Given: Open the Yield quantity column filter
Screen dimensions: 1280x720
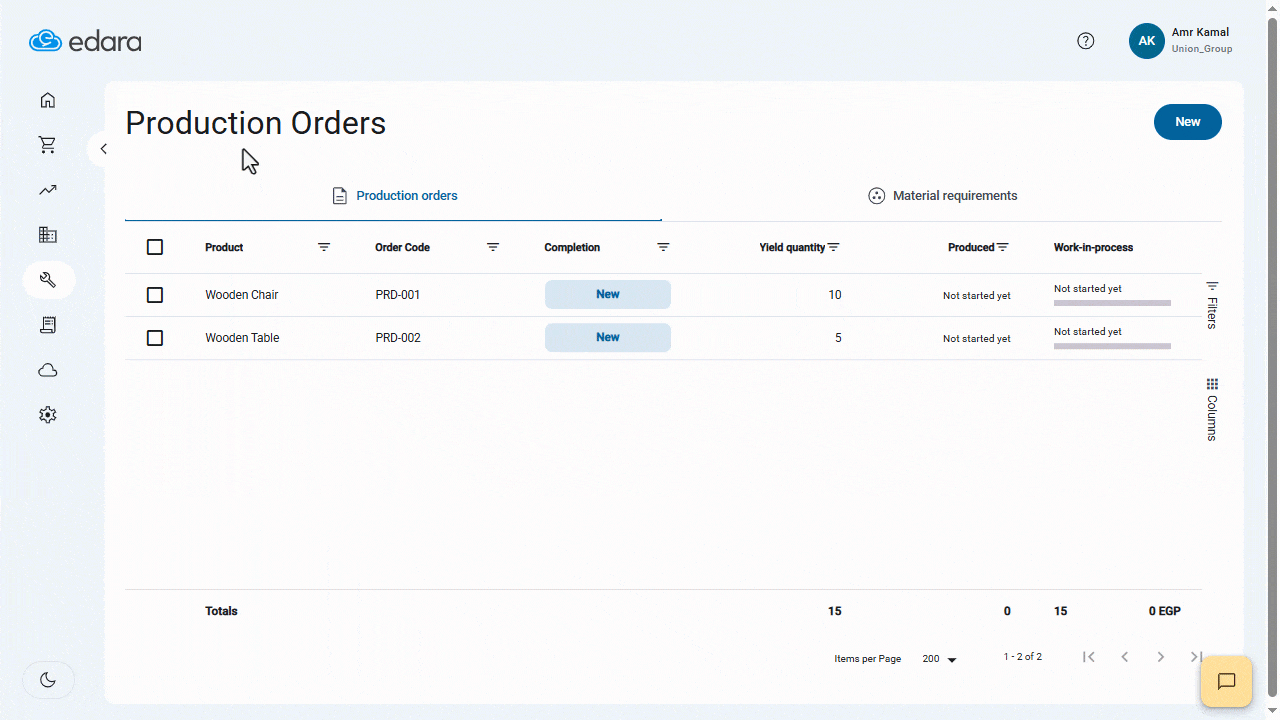Looking at the screenshot, I should (x=833, y=247).
